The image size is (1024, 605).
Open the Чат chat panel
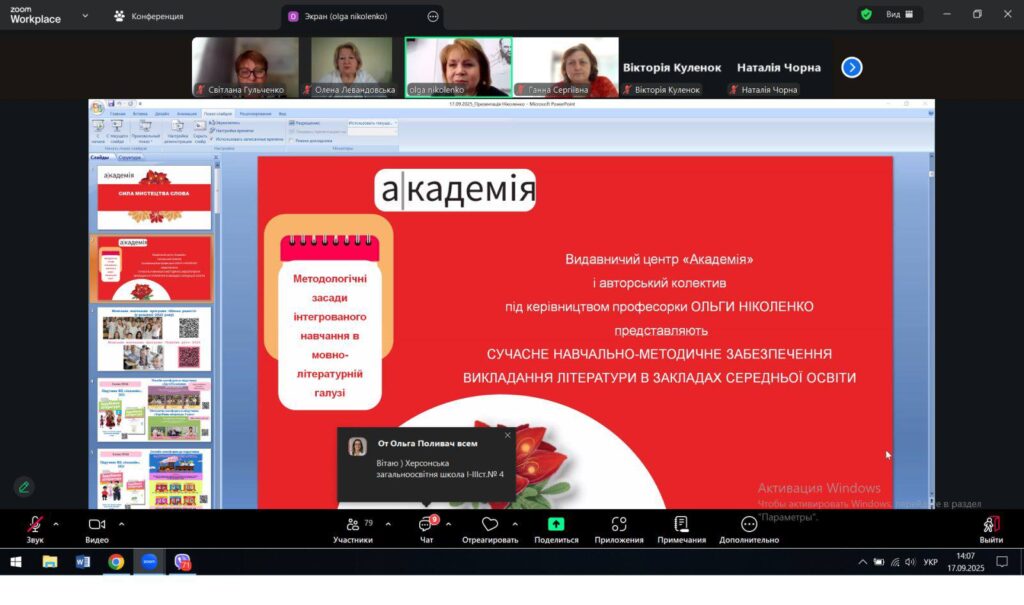point(426,525)
